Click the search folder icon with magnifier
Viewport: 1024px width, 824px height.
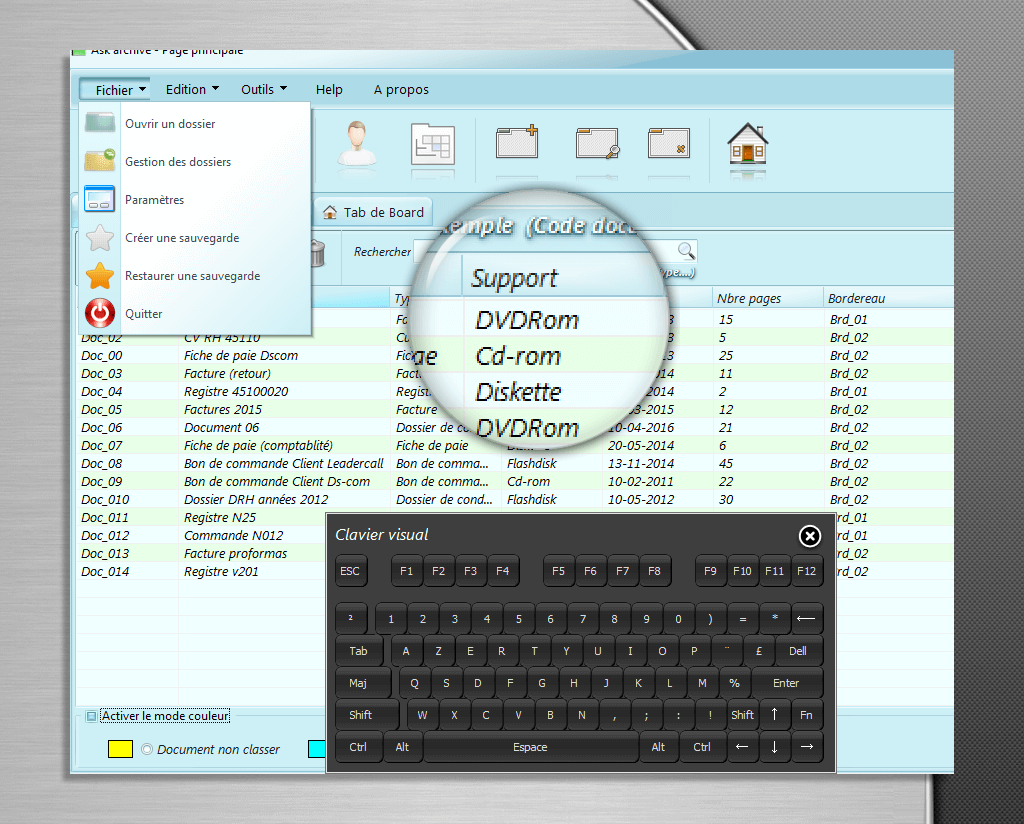[597, 143]
